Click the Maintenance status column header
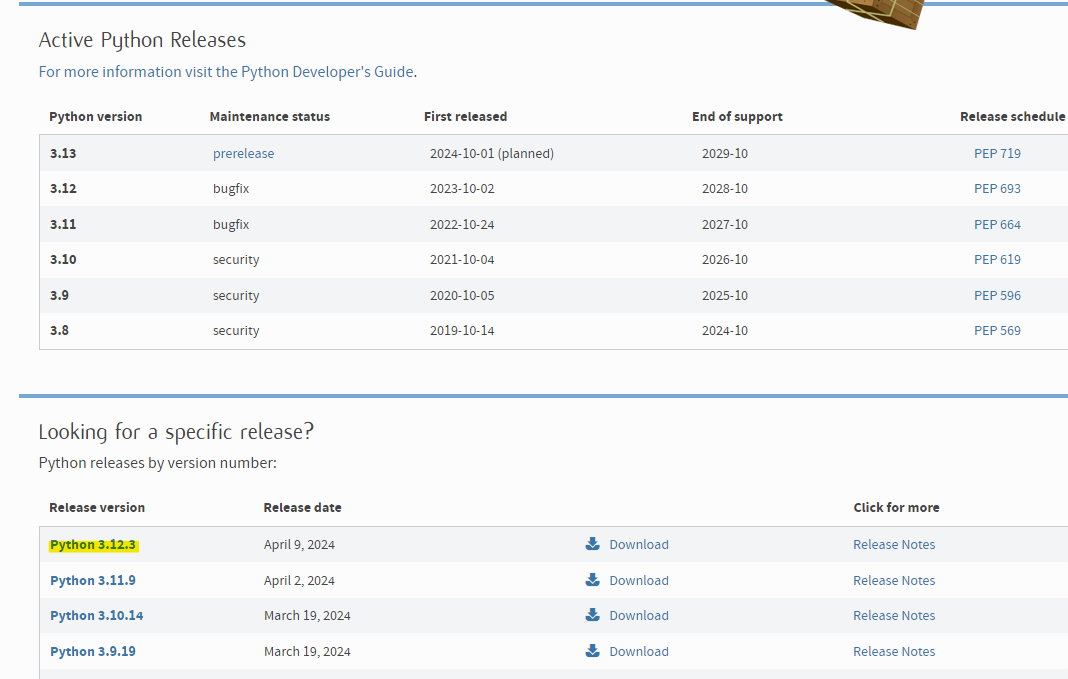Screen dimensions: 1068x679 coord(270,116)
